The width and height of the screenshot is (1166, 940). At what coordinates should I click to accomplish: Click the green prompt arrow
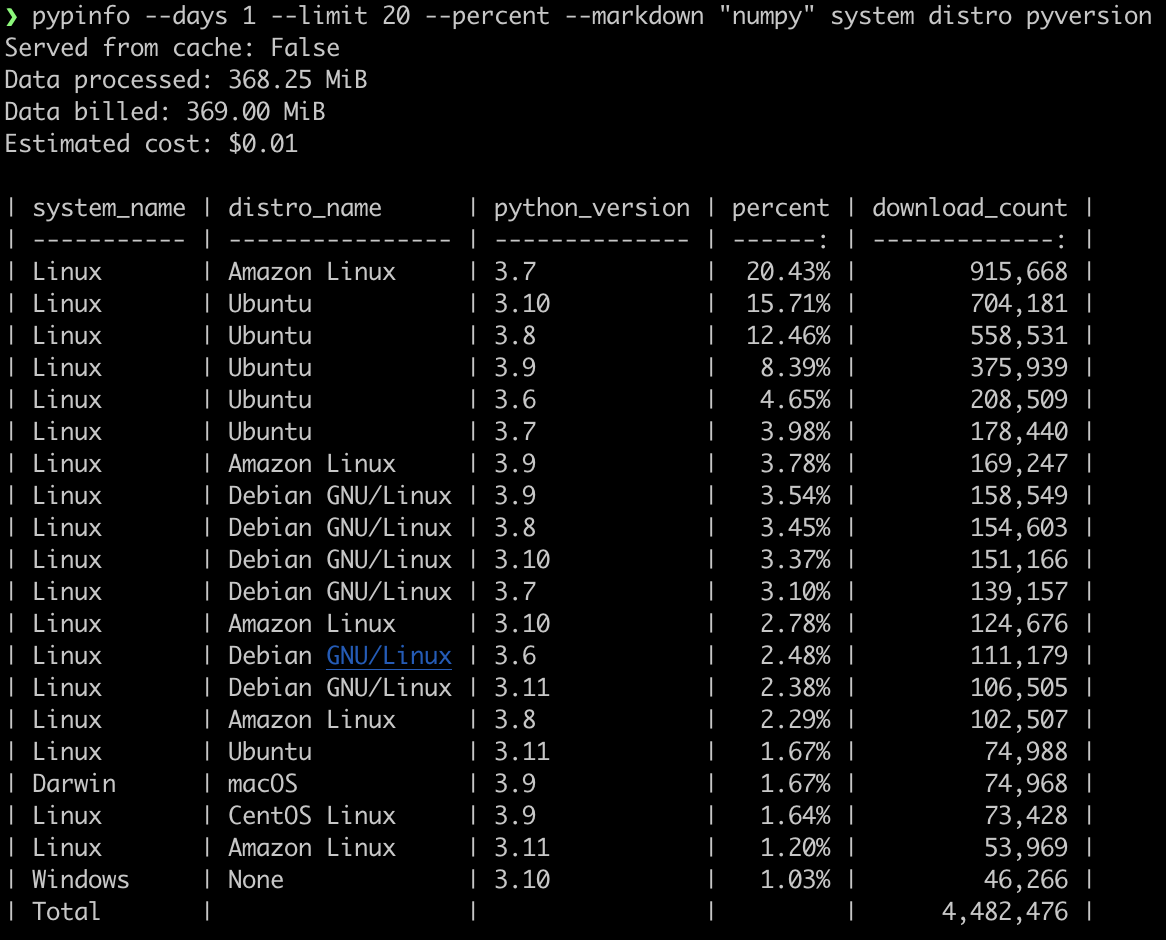(x=11, y=16)
